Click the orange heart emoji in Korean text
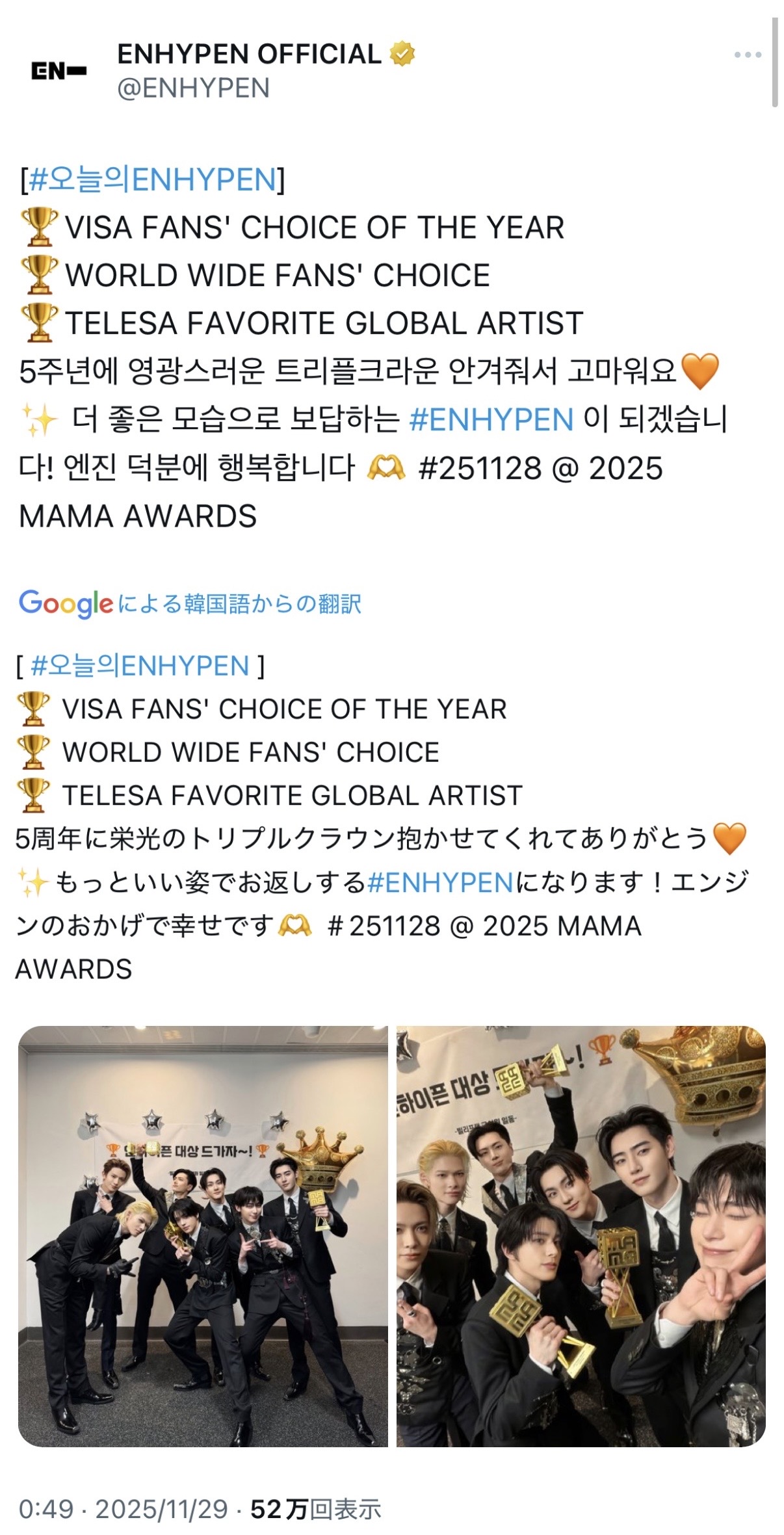Image resolution: width=784 pixels, height=1535 pixels. [x=699, y=371]
